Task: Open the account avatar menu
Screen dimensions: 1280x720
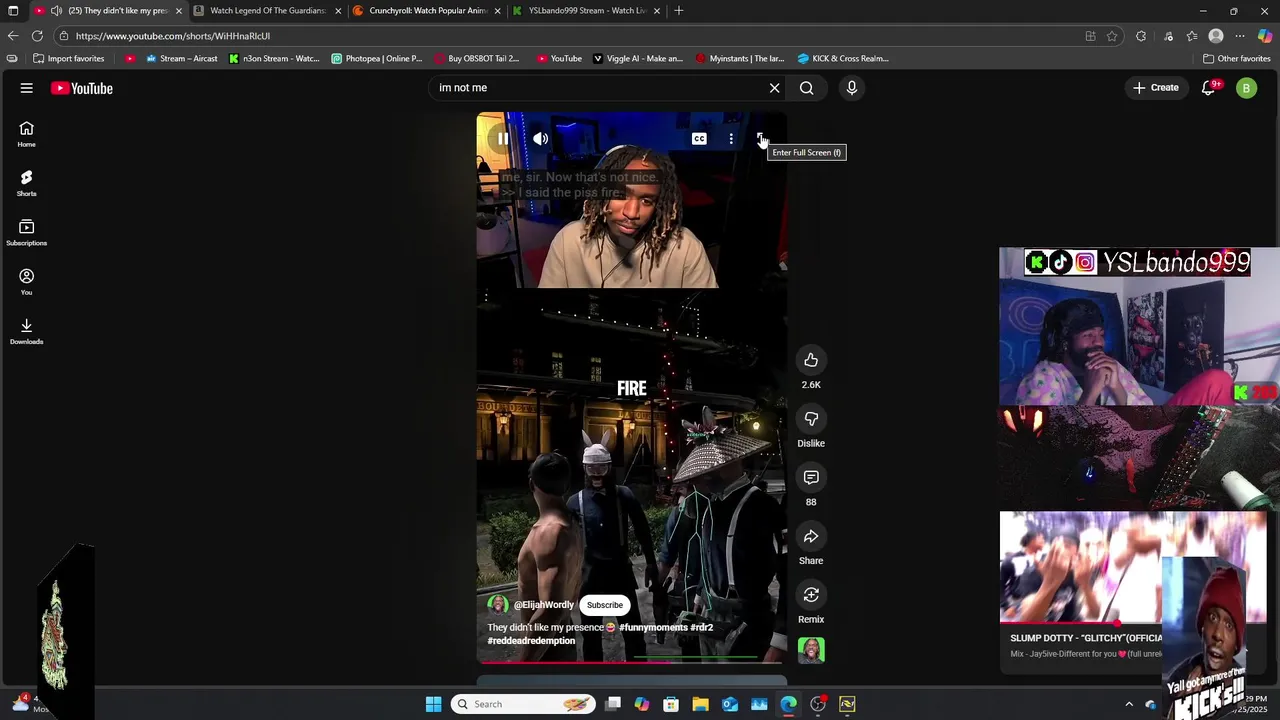Action: (1246, 88)
